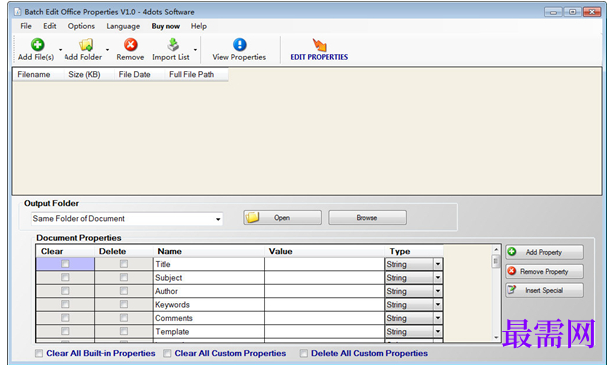The width and height of the screenshot is (614, 365).
Task: Open the Add File(s) dropdown arrow
Action: tap(60, 50)
